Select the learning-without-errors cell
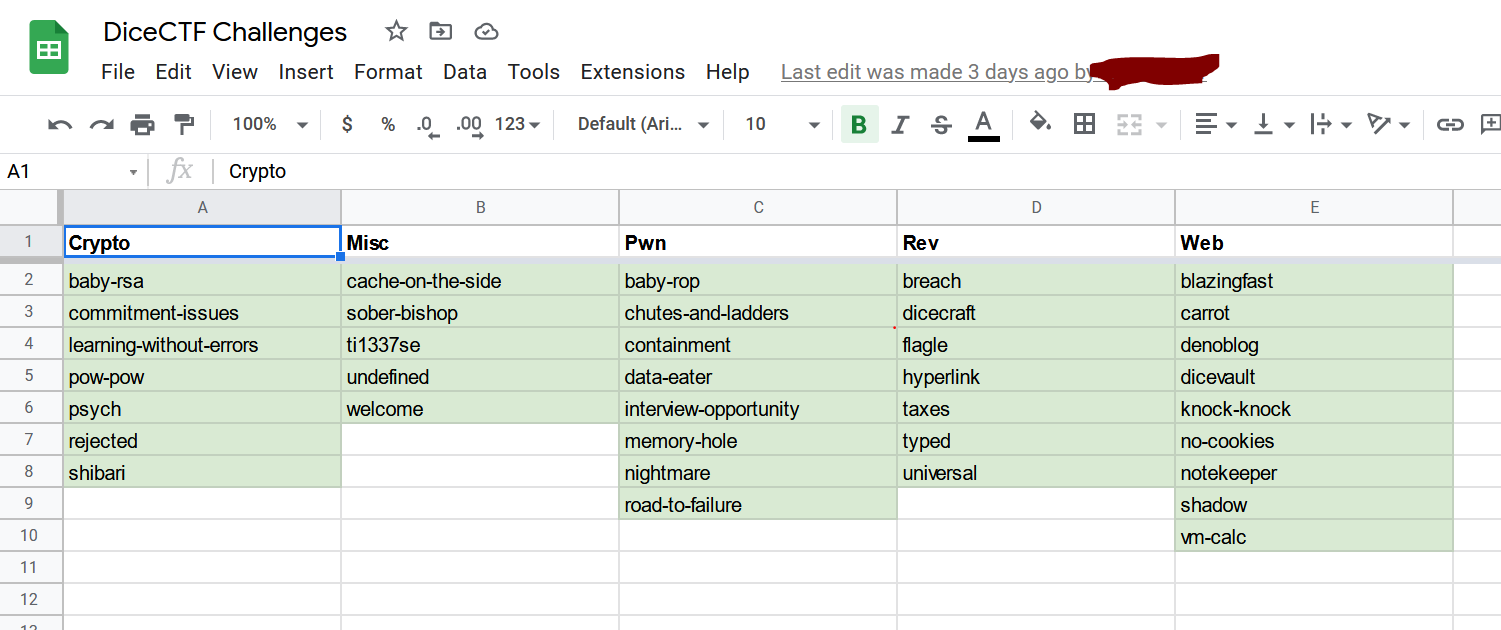Screen dimensions: 1501x630 (x=202, y=345)
